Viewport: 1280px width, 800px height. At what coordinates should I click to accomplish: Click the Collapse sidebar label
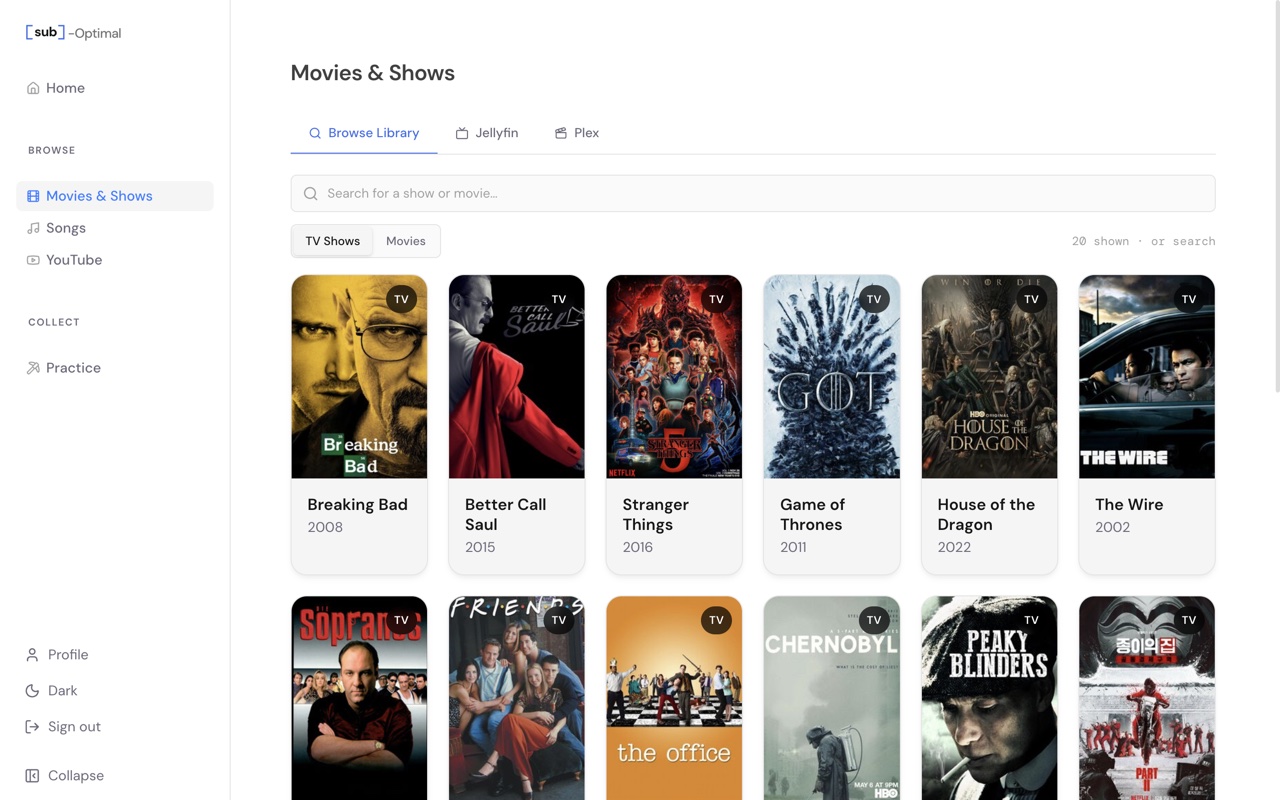click(x=76, y=776)
